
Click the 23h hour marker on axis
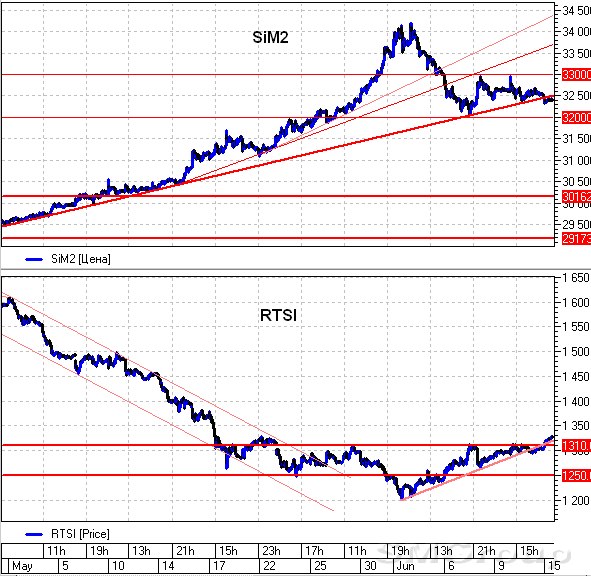(x=271, y=551)
